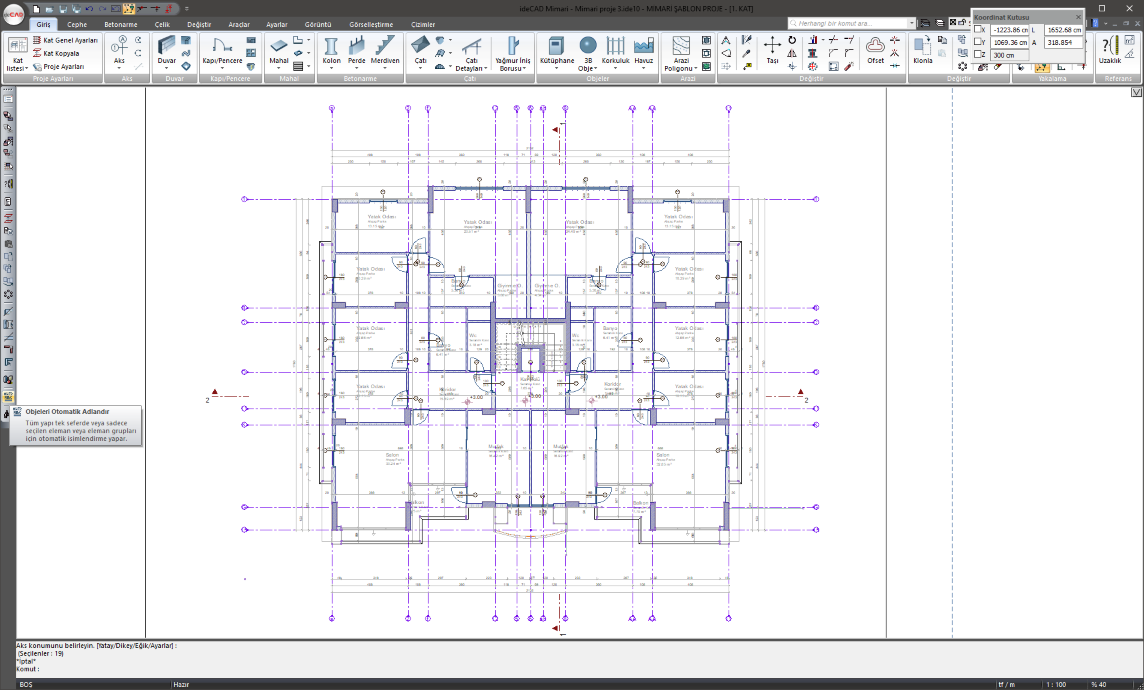Open Proje Ayarları settings
This screenshot has height=690, width=1144.
point(58,66)
